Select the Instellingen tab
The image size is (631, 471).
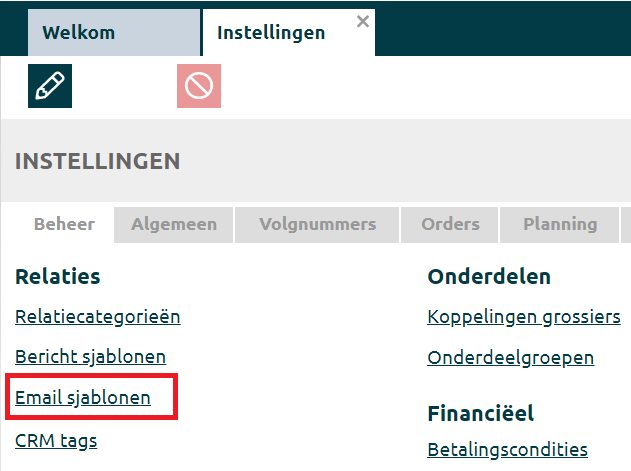click(x=270, y=32)
